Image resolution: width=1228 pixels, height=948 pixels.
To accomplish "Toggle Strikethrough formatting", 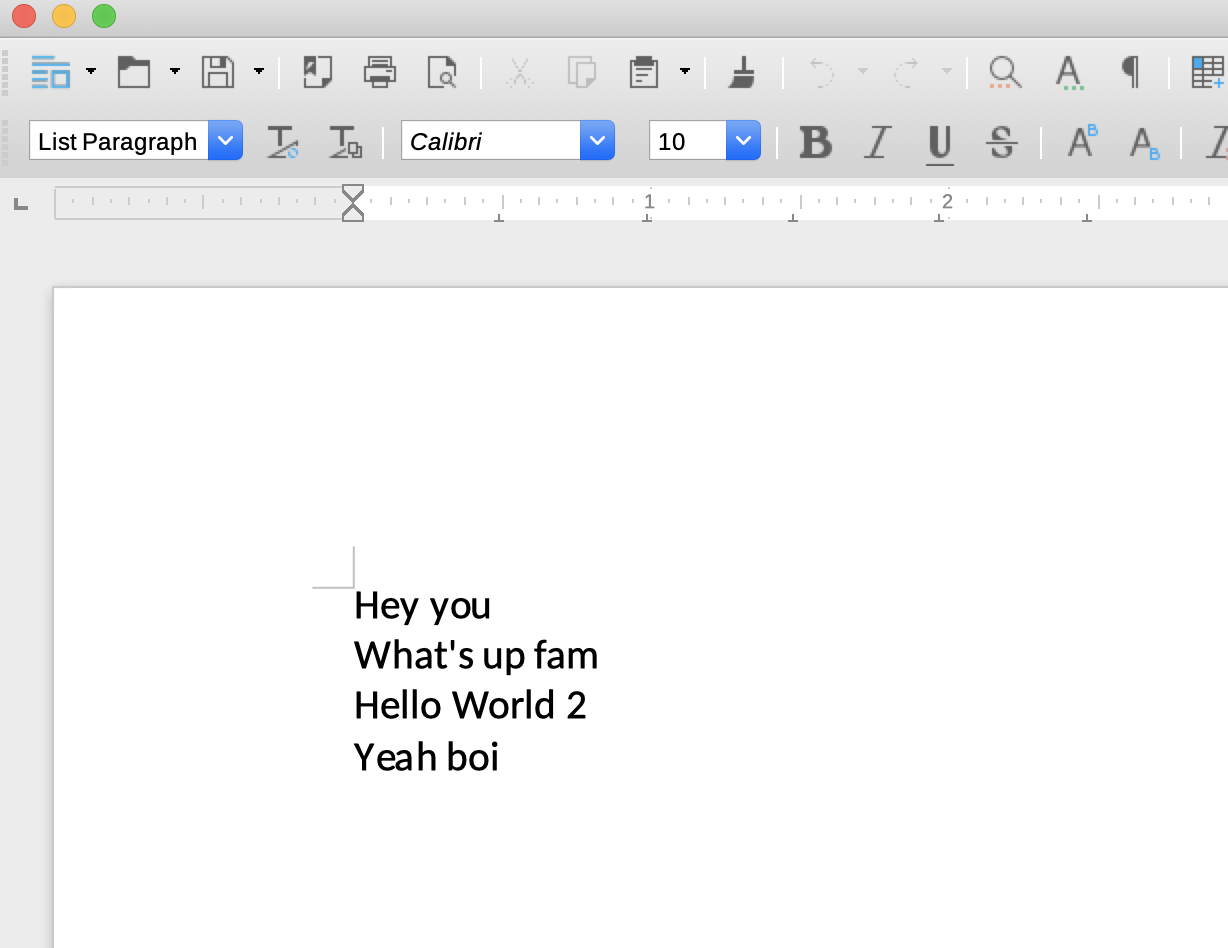I will pyautogui.click(x=1001, y=143).
